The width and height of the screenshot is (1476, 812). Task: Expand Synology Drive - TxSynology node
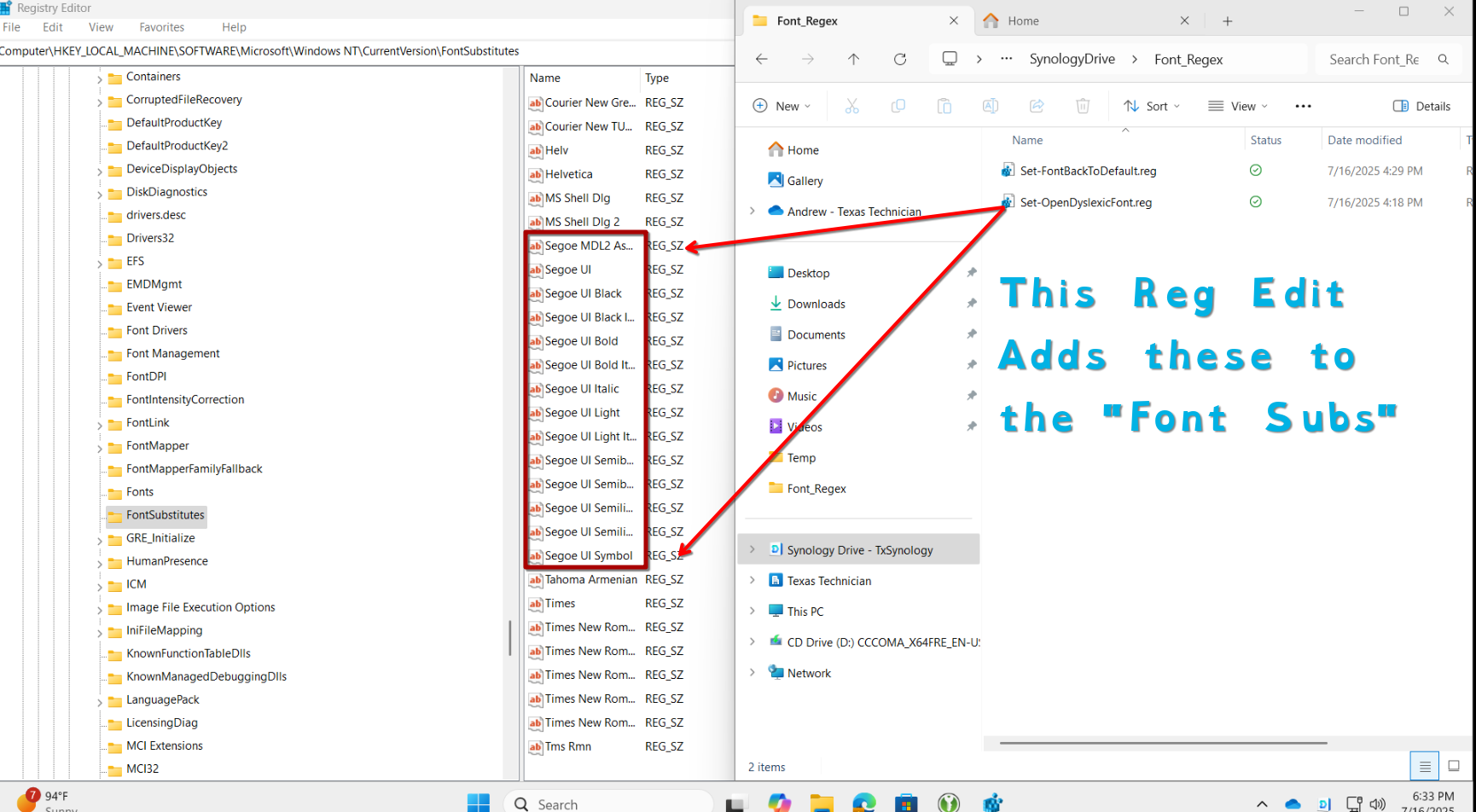coord(753,549)
